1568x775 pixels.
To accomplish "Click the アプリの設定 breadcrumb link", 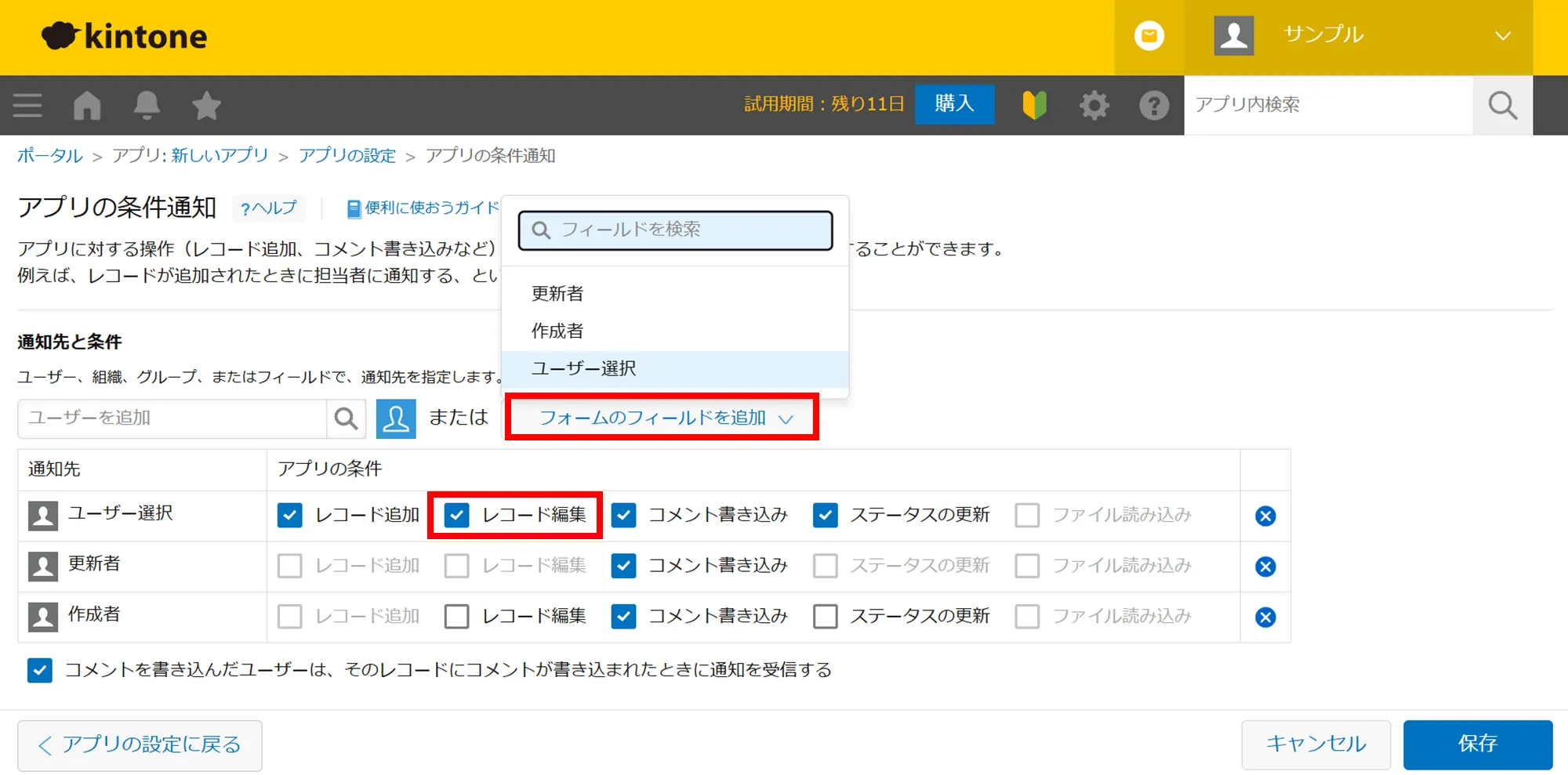I will [x=347, y=156].
